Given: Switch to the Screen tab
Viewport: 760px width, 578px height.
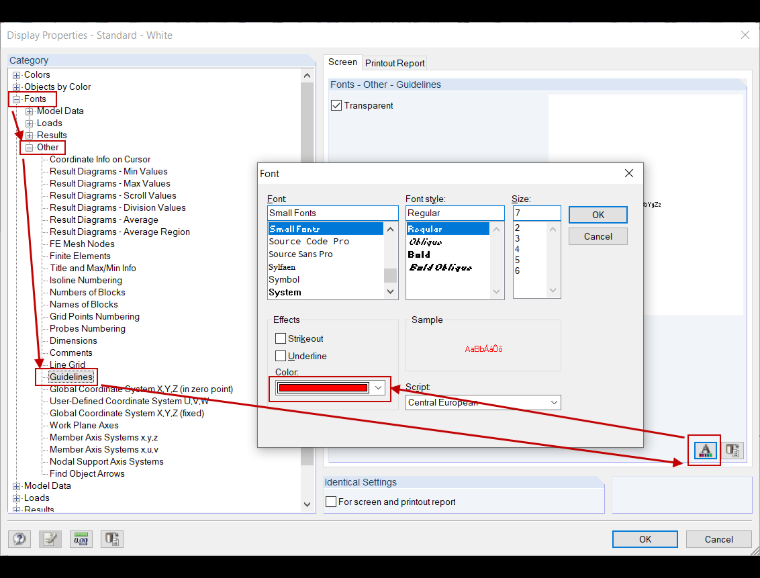Looking at the screenshot, I should (x=342, y=62).
